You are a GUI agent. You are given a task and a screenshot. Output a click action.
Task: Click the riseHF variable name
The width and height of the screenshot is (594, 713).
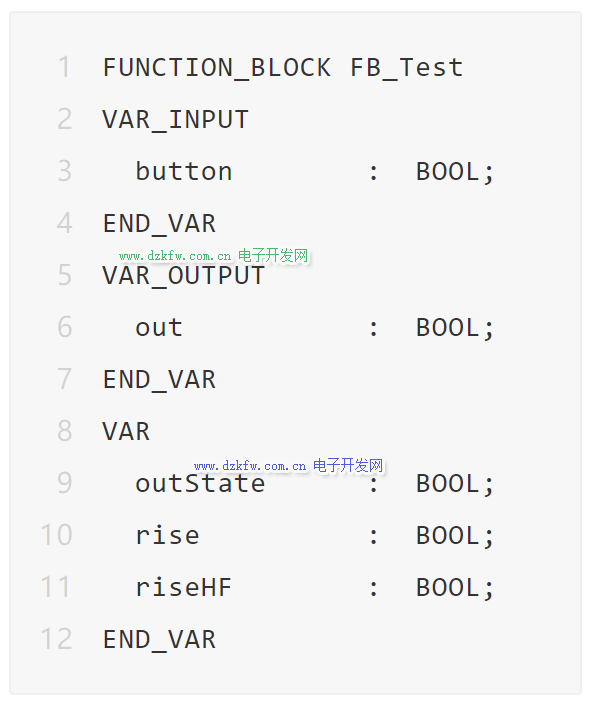click(184, 587)
